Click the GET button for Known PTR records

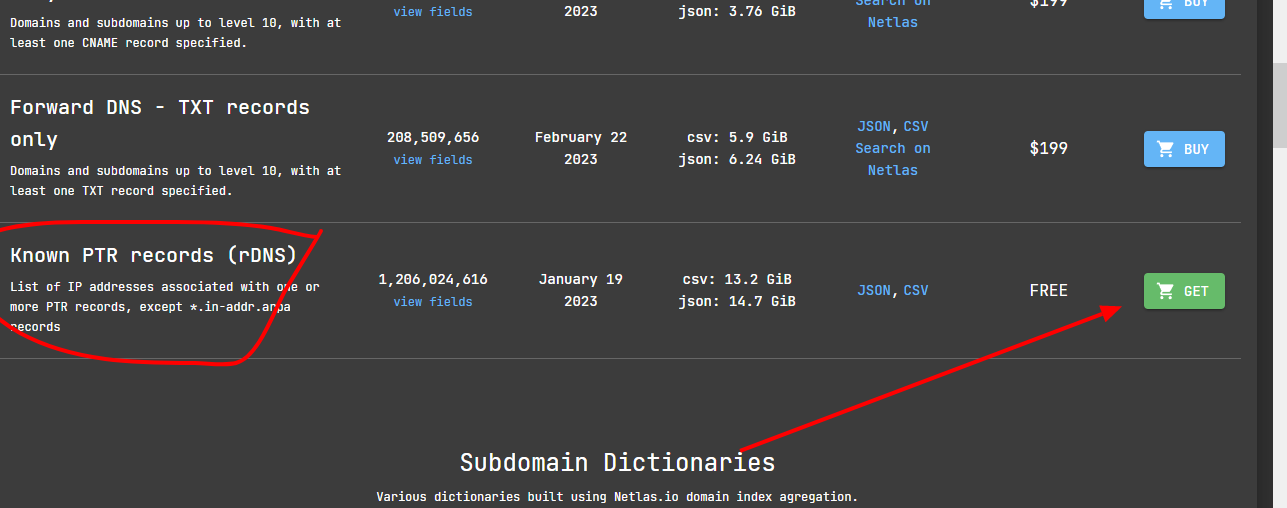coord(1184,291)
